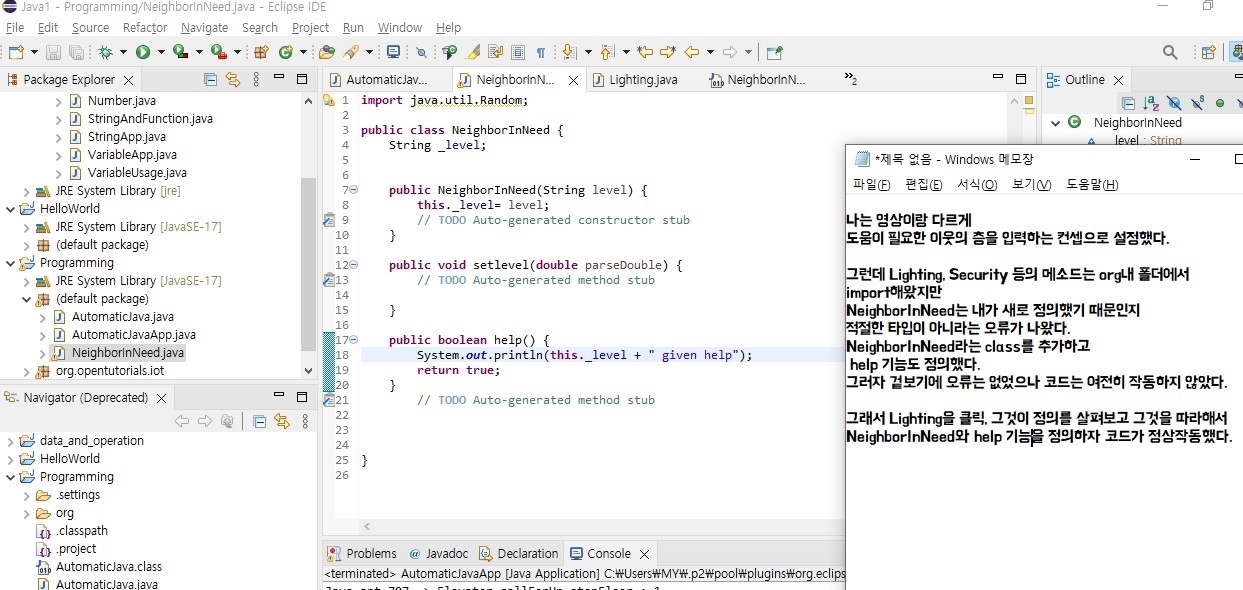Open the Navigate menu
This screenshot has height=590, width=1243.
click(x=205, y=27)
